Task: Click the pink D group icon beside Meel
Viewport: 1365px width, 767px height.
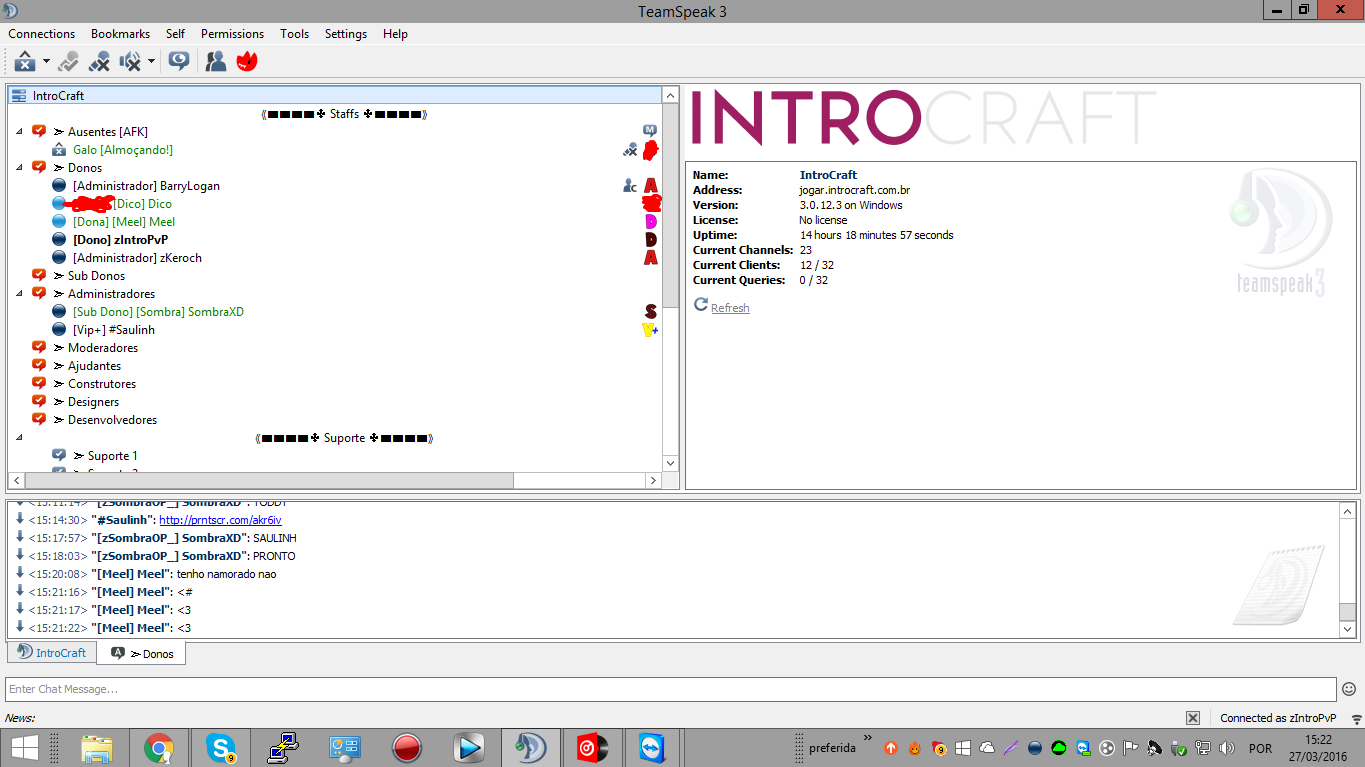Action: click(651, 222)
